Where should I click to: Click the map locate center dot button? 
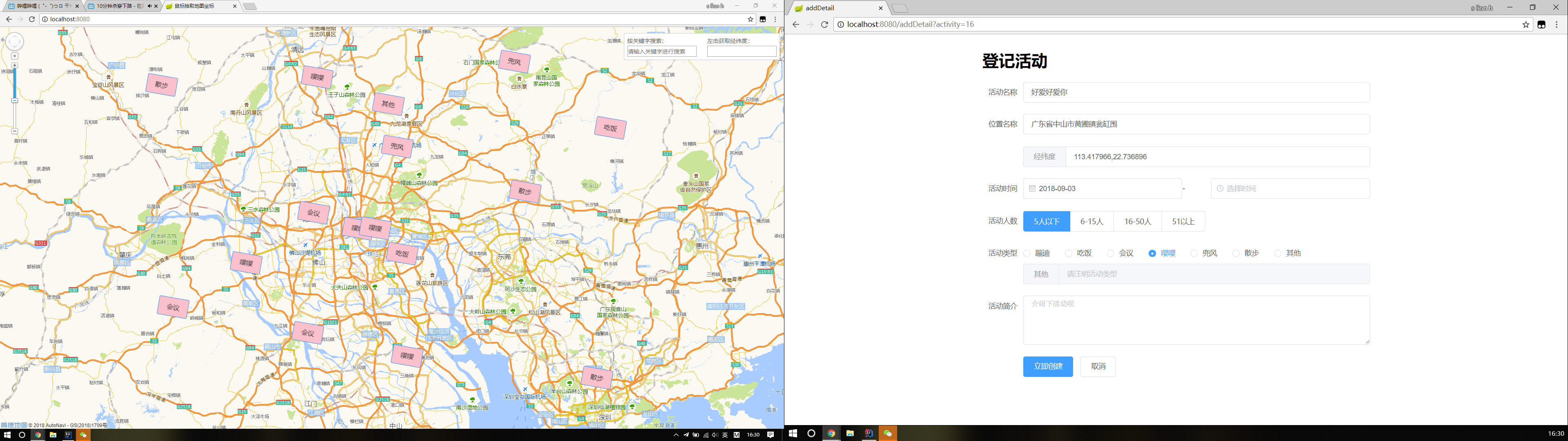pos(15,56)
